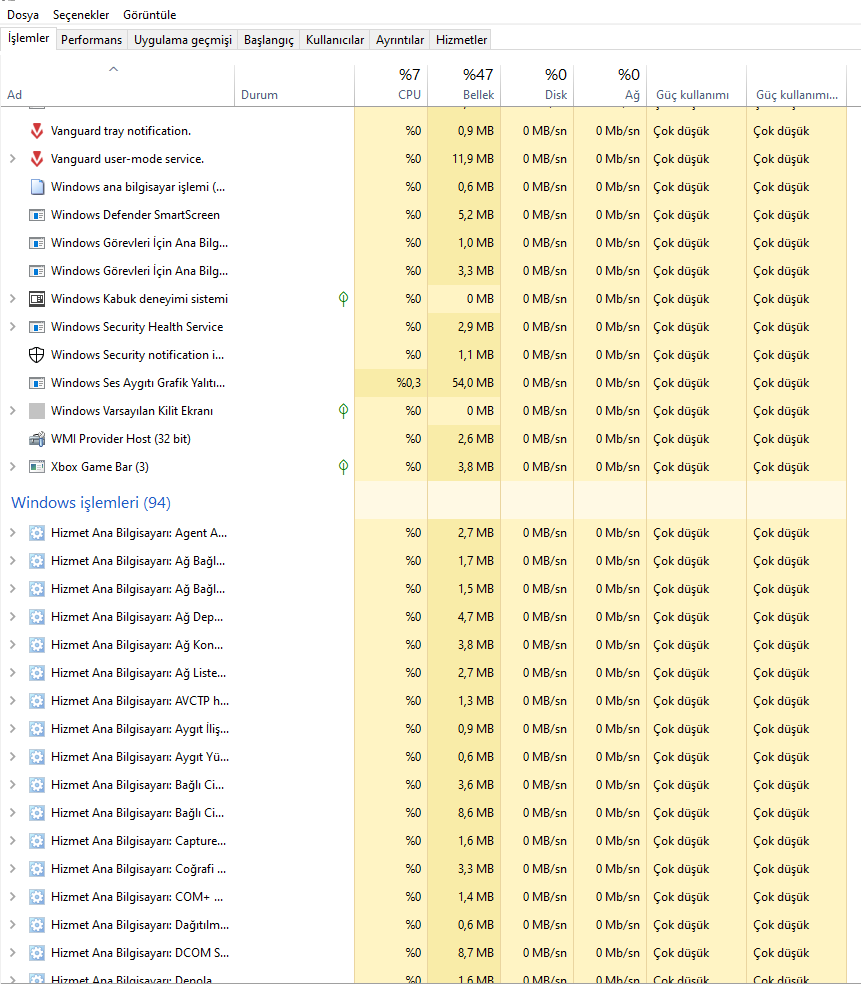Switch to the Uygulama geçmişi tab
861x984 pixels.
183,40
